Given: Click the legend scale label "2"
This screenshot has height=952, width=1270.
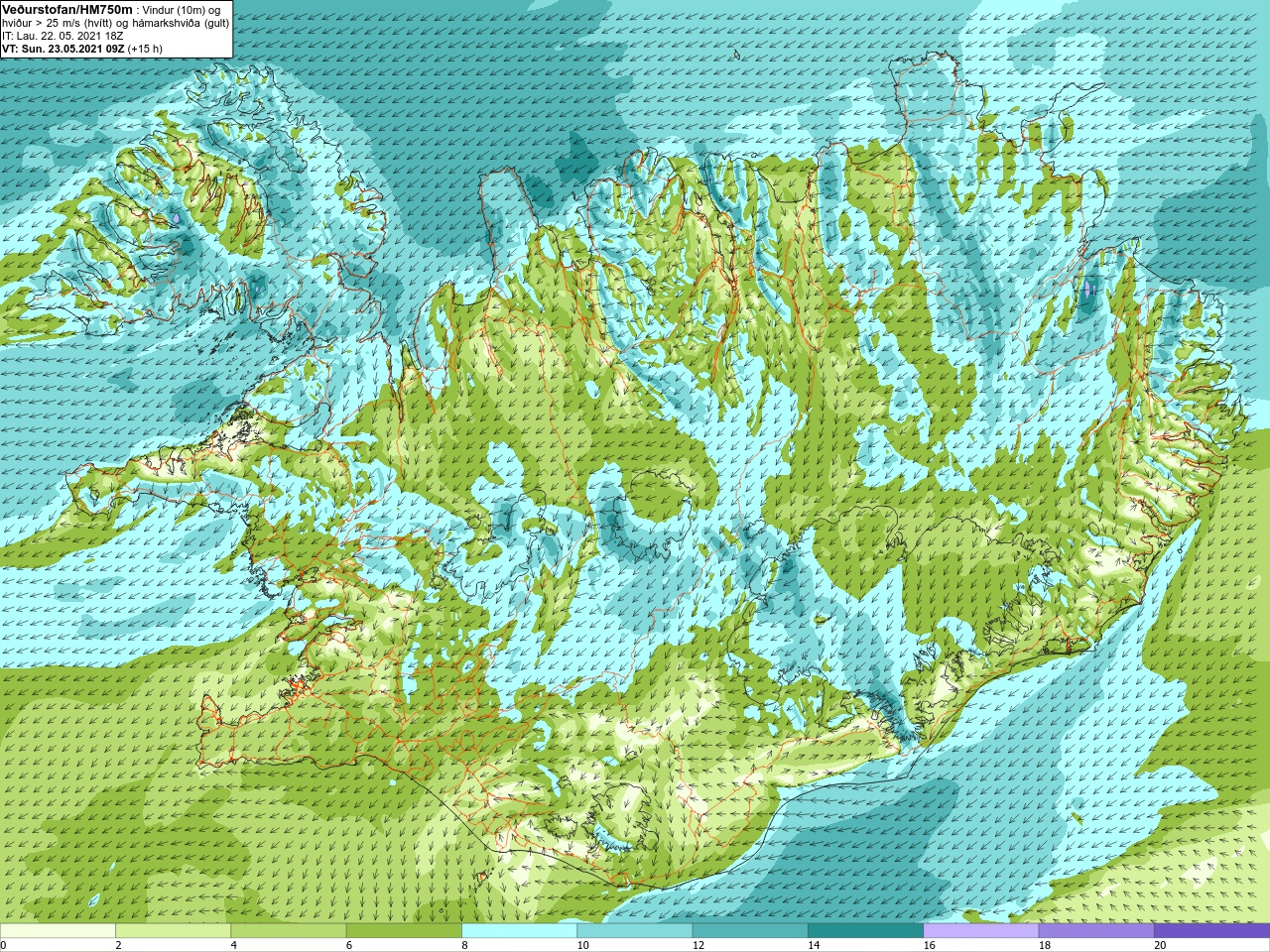Looking at the screenshot, I should (x=118, y=945).
